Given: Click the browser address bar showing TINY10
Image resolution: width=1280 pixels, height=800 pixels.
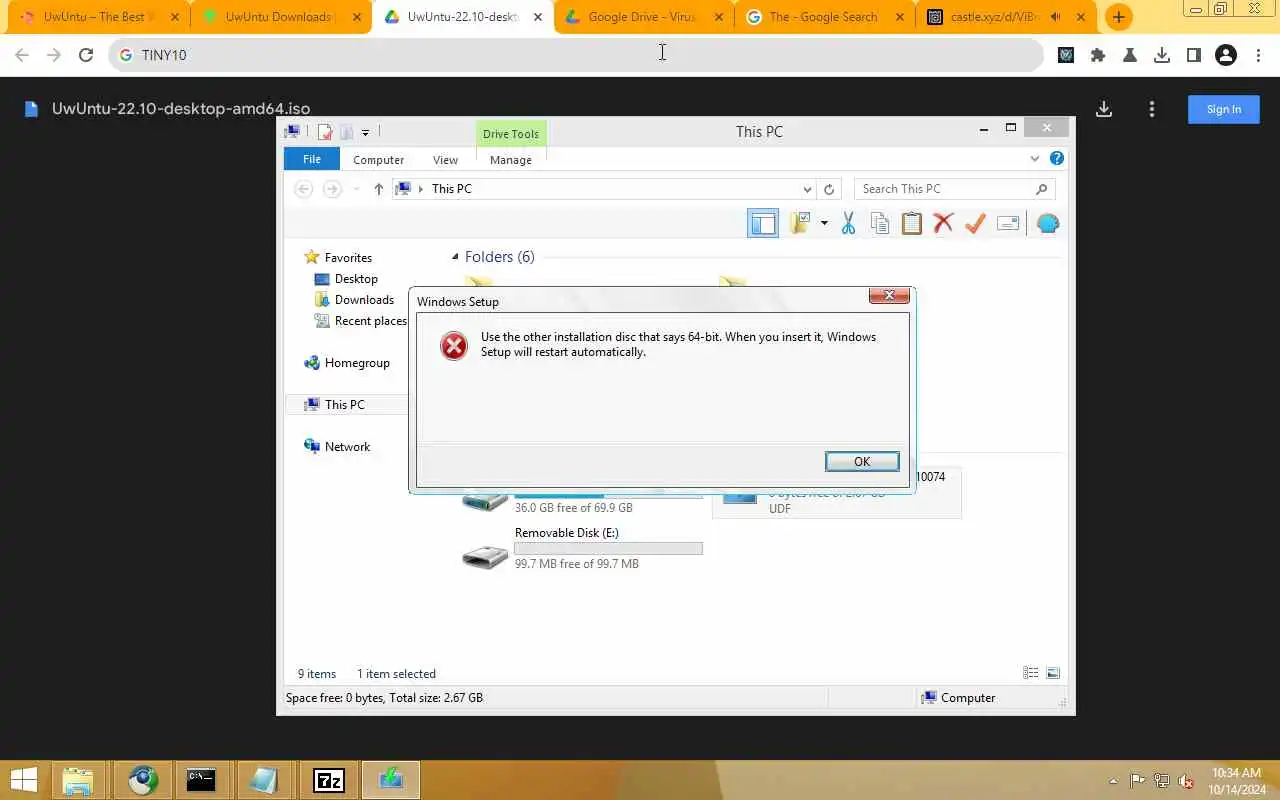Looking at the screenshot, I should [576, 55].
